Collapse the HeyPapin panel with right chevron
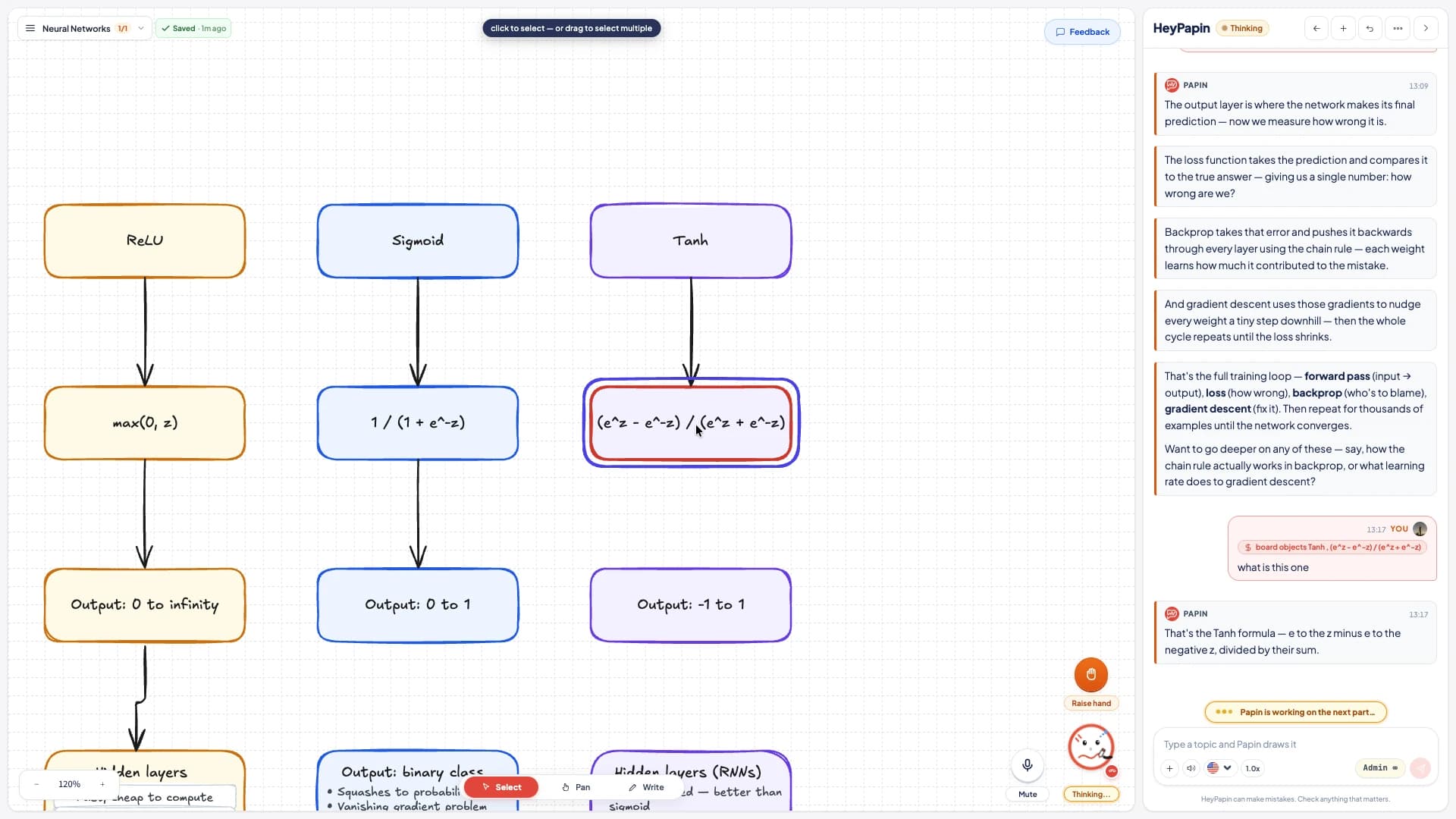The image size is (1456, 819). 1426,28
